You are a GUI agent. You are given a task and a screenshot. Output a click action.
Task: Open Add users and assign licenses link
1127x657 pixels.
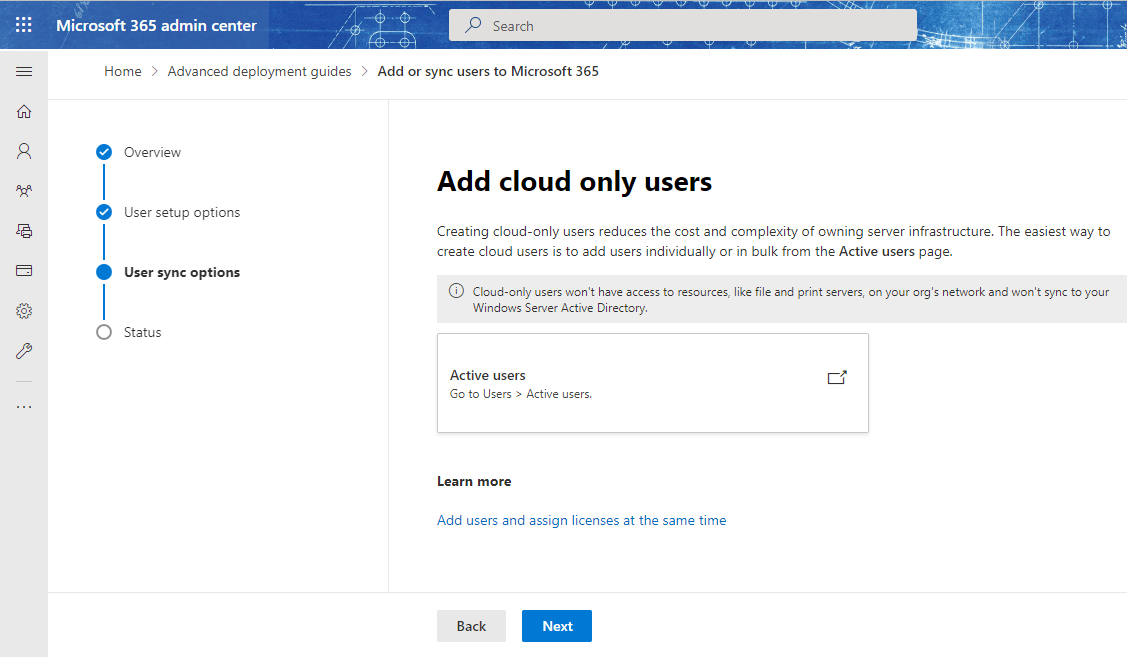point(581,520)
